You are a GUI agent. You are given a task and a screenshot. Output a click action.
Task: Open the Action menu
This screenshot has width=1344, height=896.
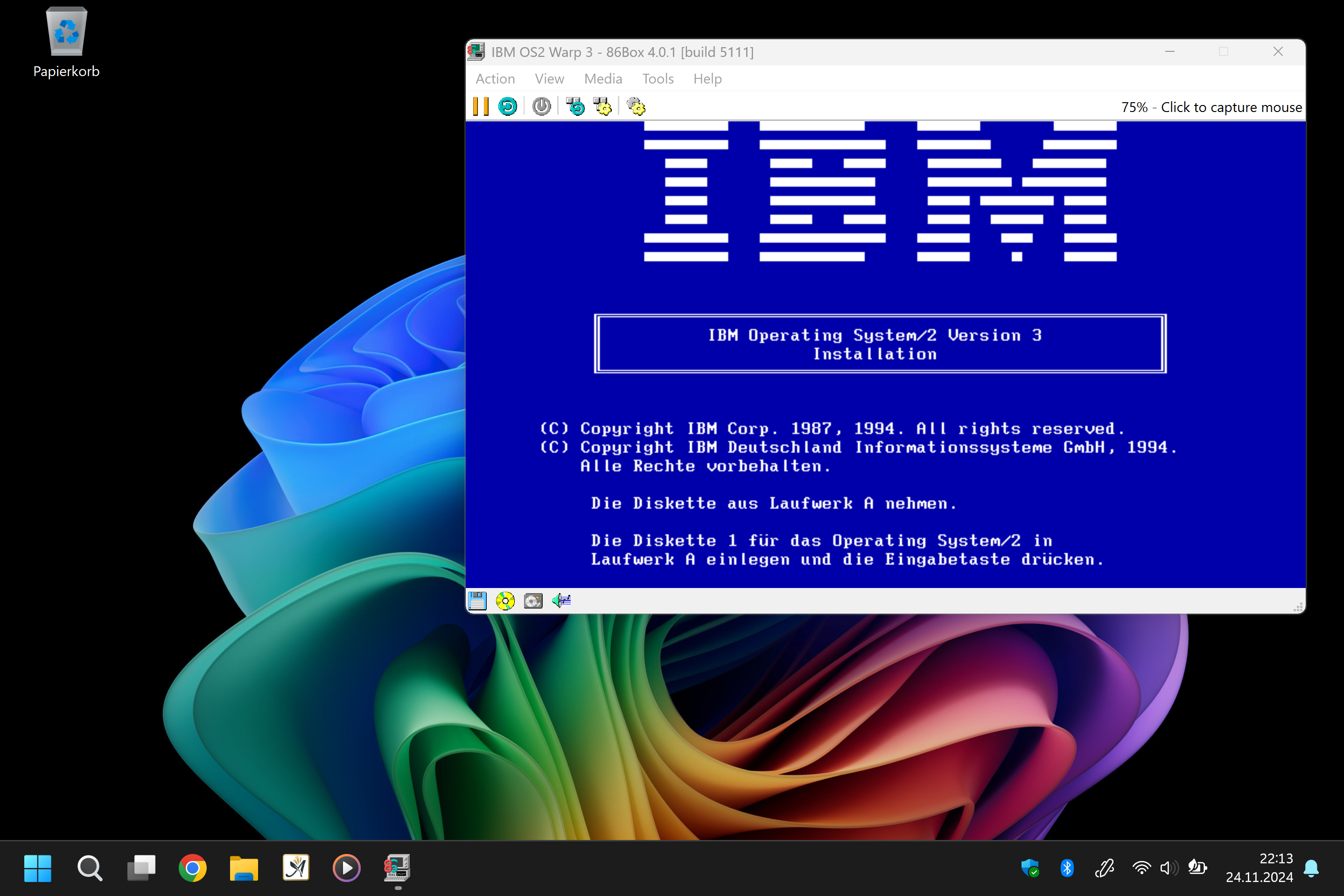pyautogui.click(x=496, y=79)
